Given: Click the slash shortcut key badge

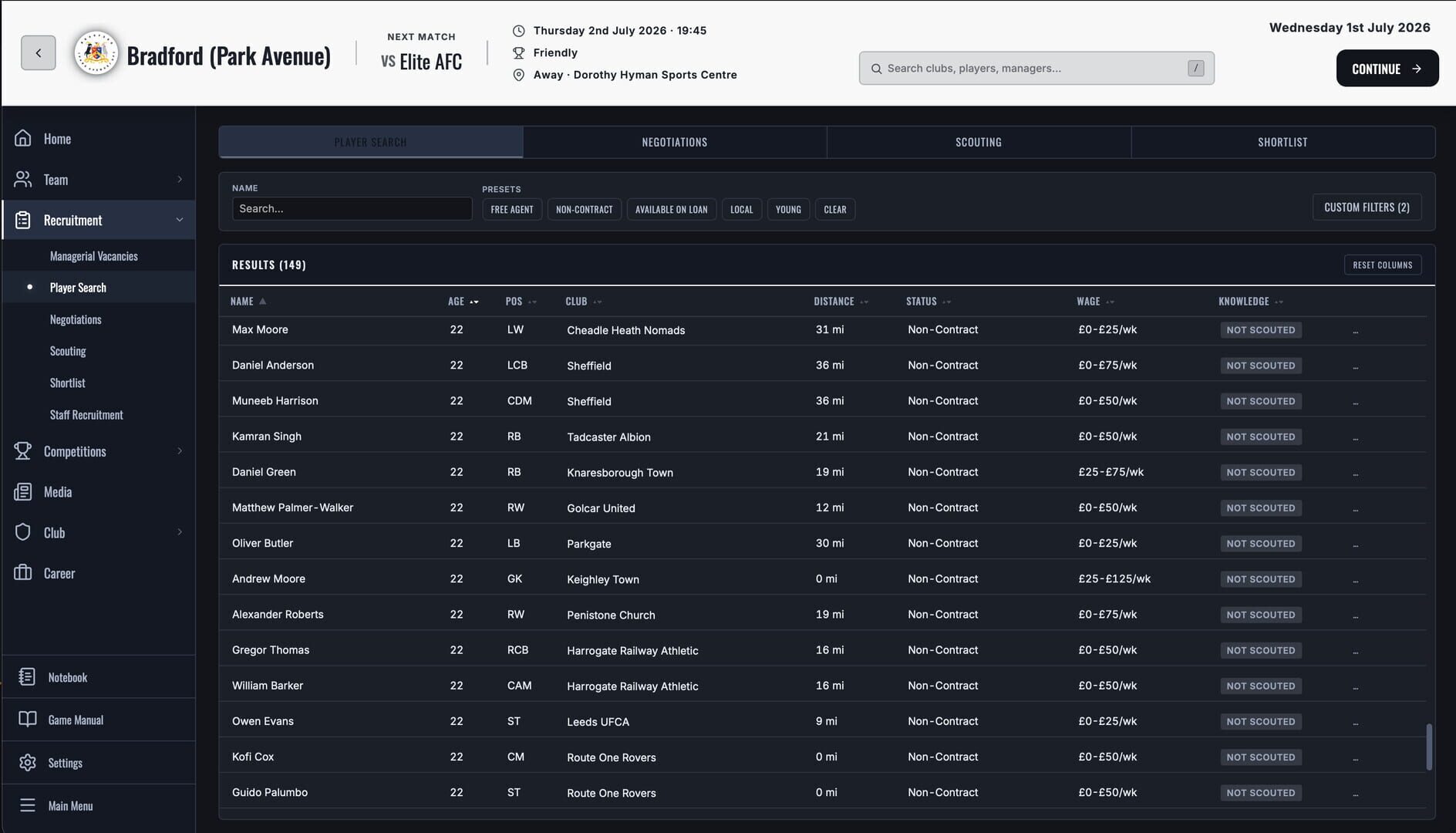Looking at the screenshot, I should (x=1196, y=68).
